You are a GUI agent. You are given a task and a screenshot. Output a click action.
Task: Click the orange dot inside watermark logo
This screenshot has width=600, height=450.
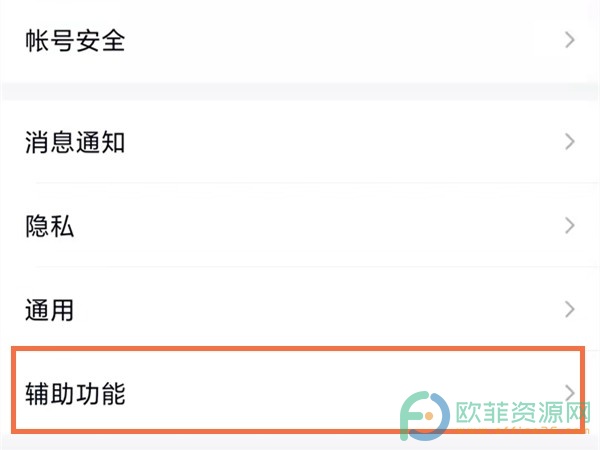428,416
